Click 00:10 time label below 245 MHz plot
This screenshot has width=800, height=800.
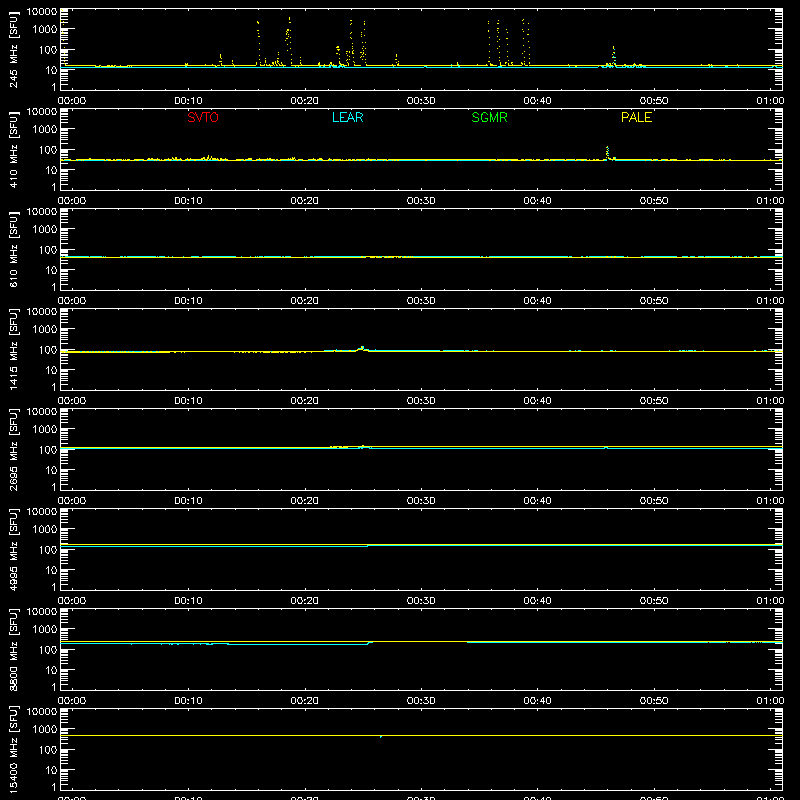pyautogui.click(x=188, y=101)
